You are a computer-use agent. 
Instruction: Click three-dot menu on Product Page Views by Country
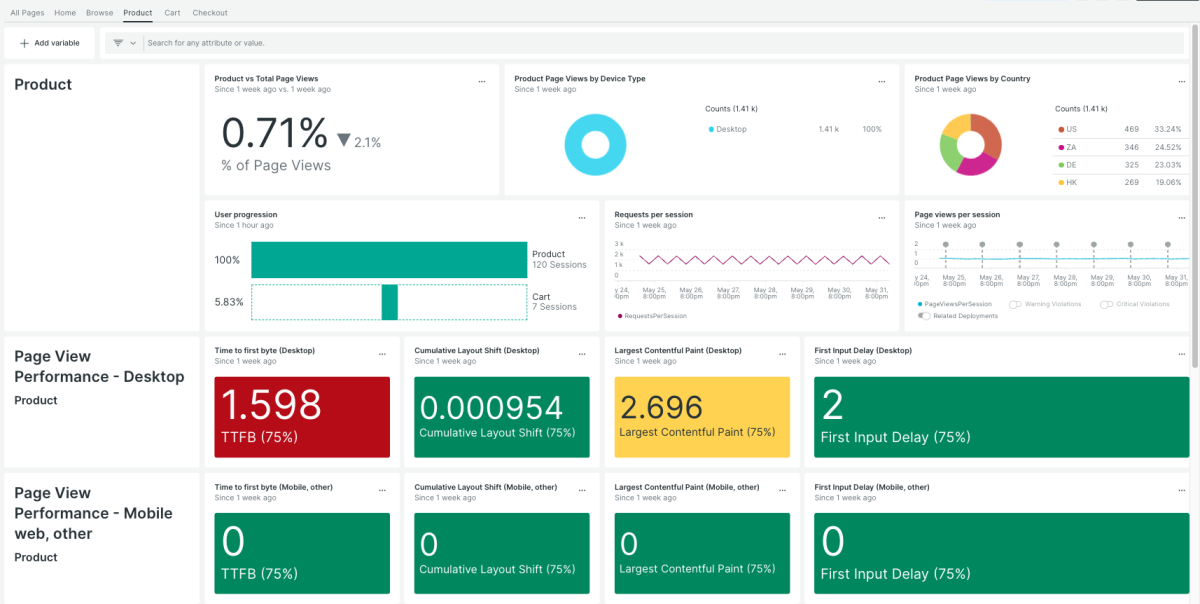(x=1180, y=82)
